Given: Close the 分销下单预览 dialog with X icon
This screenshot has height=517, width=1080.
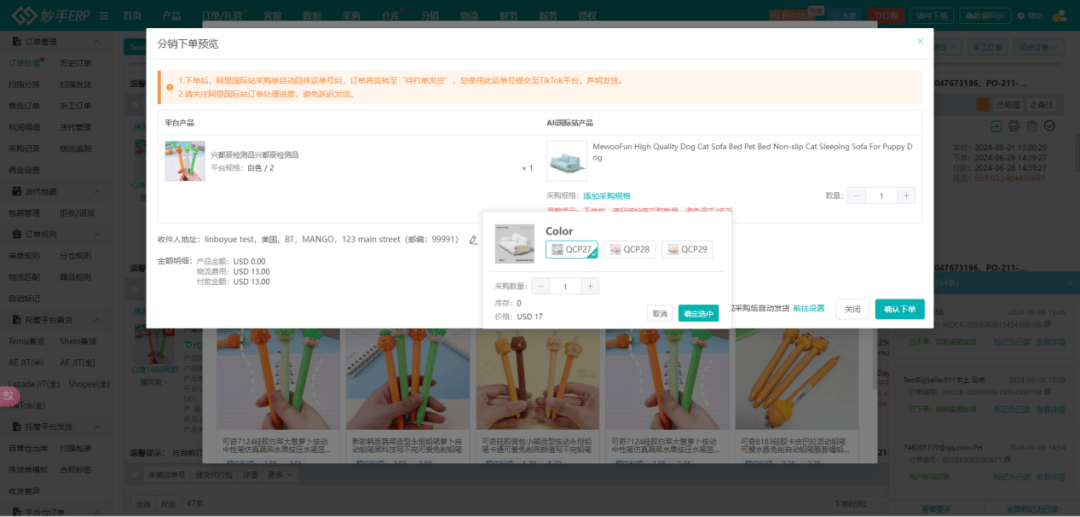Looking at the screenshot, I should coord(920,42).
